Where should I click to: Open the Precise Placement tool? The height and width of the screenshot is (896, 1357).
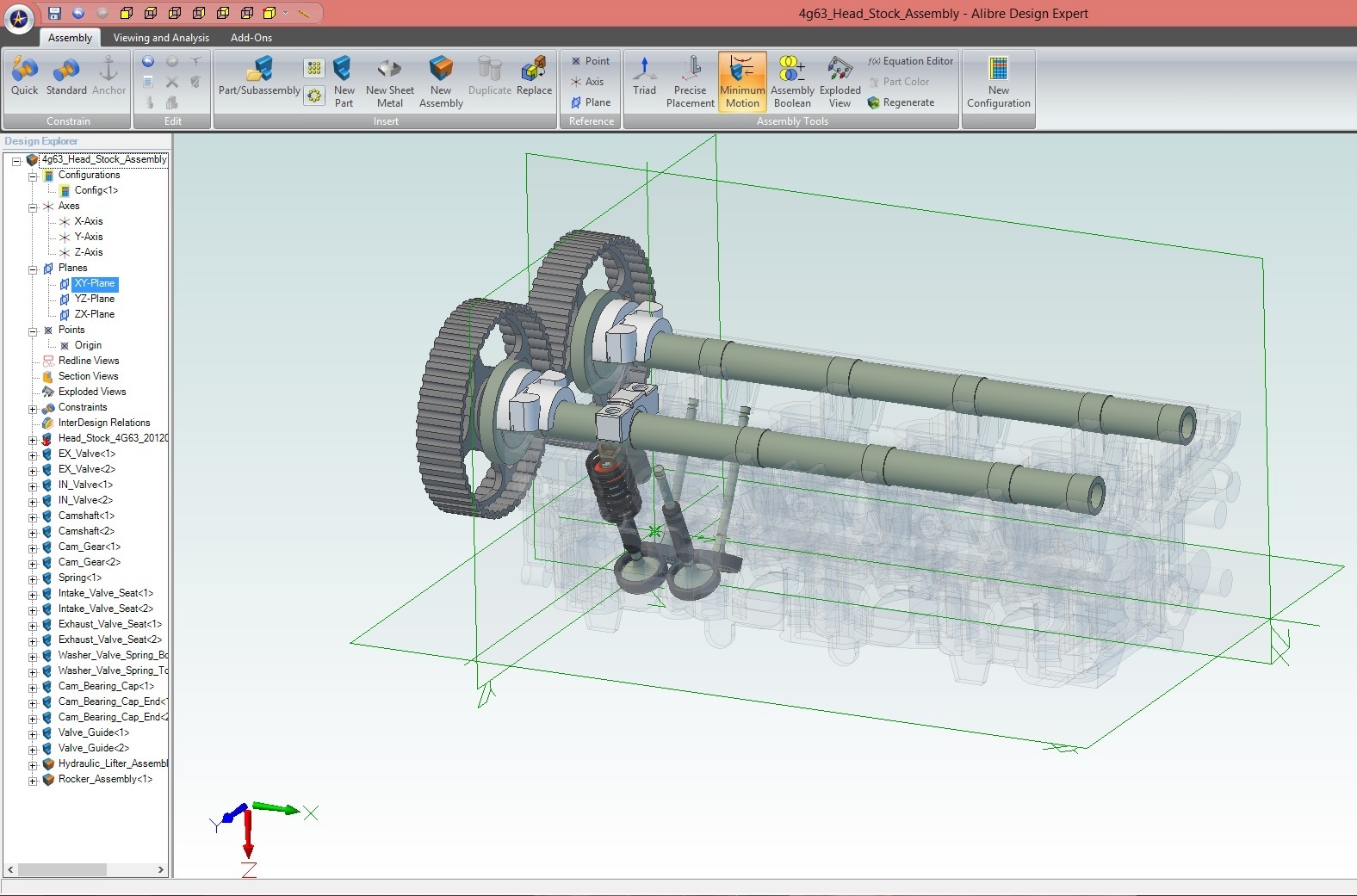pyautogui.click(x=690, y=82)
